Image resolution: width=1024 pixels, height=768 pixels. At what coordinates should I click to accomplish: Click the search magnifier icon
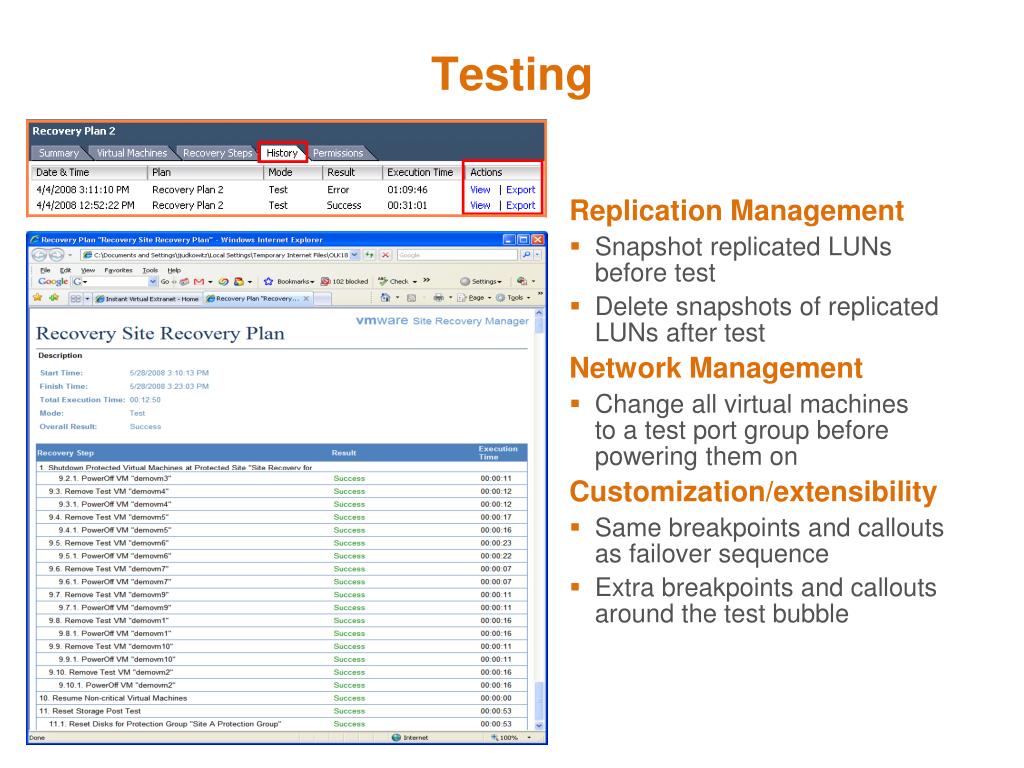(x=526, y=255)
